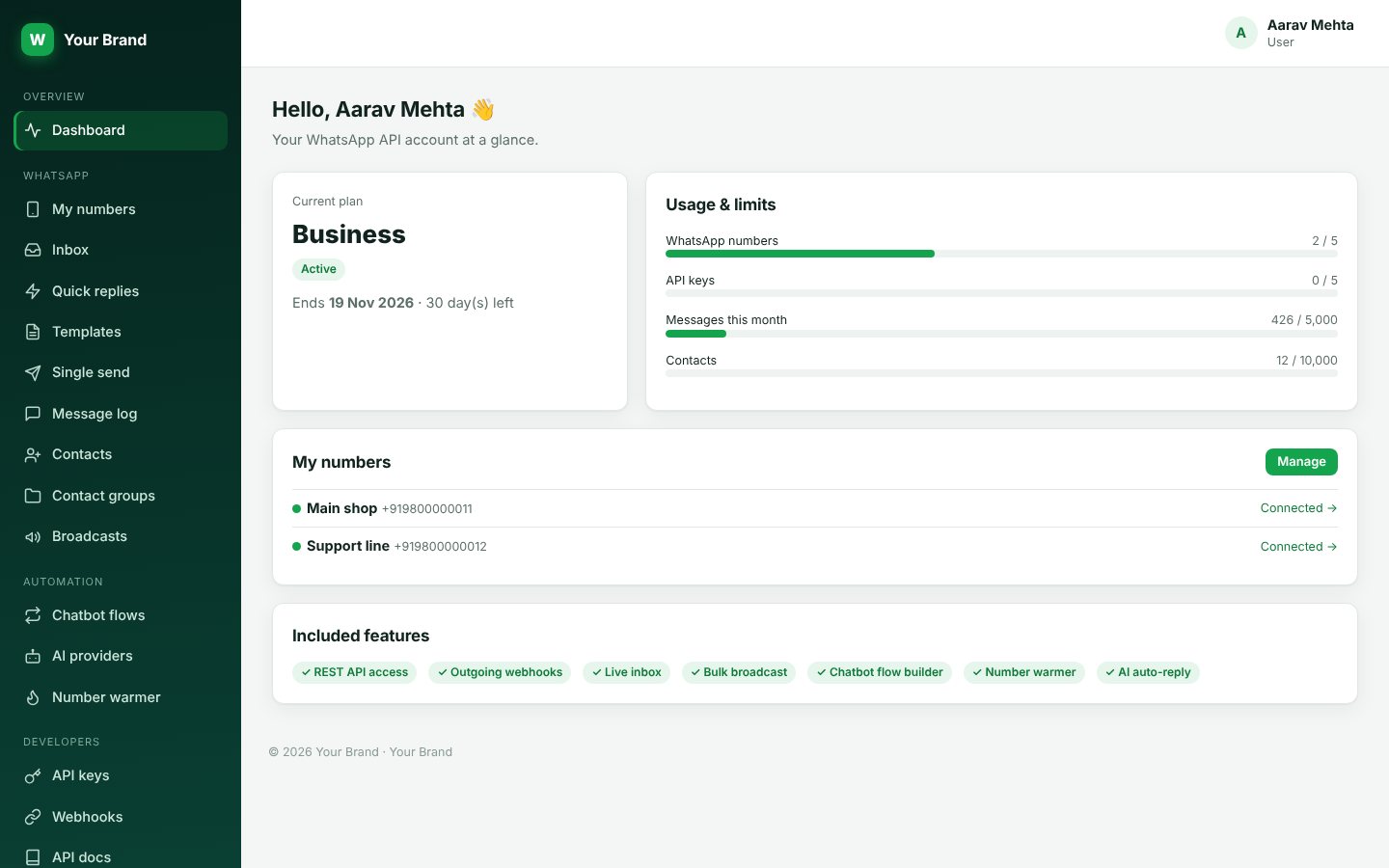Click the Outgoing webhooks feature chip
The height and width of the screenshot is (868, 1389).
pos(500,672)
